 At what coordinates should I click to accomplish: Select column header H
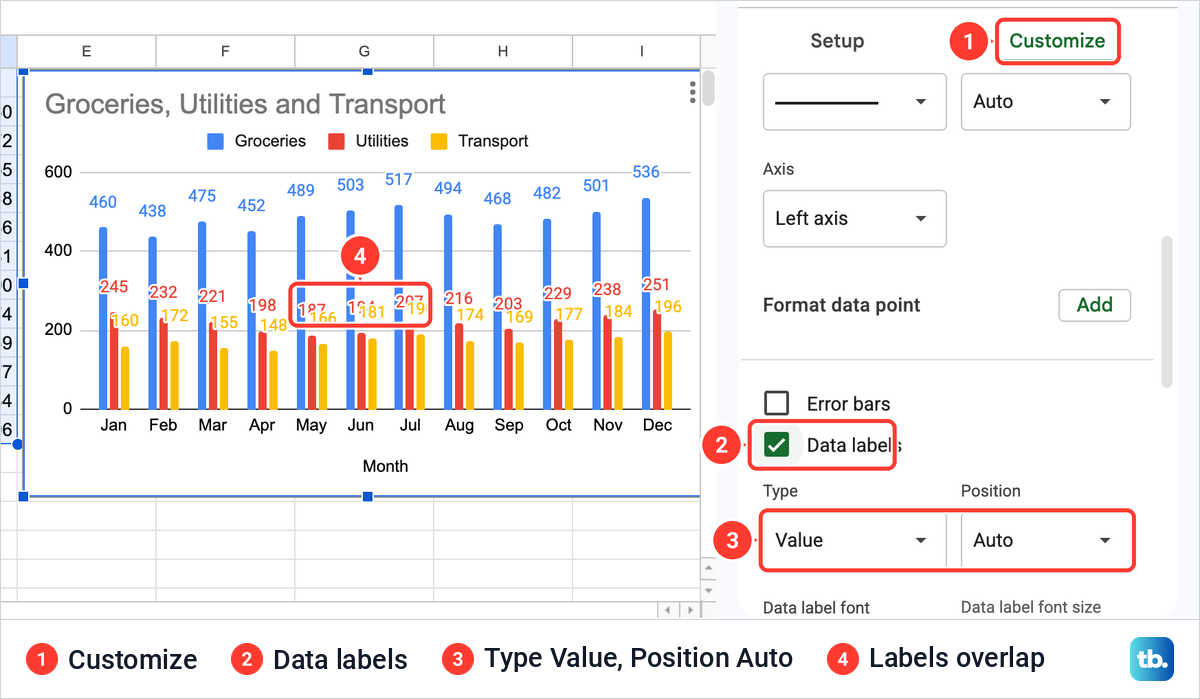[502, 51]
